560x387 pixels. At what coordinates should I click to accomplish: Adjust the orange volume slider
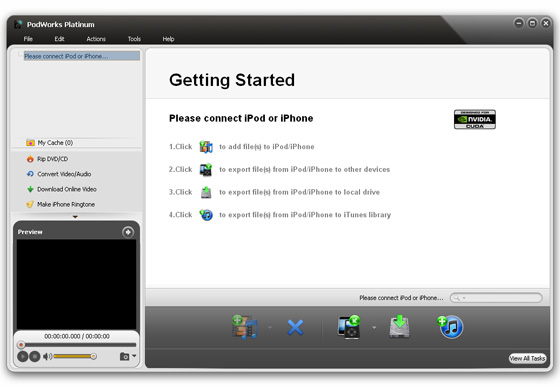click(74, 356)
